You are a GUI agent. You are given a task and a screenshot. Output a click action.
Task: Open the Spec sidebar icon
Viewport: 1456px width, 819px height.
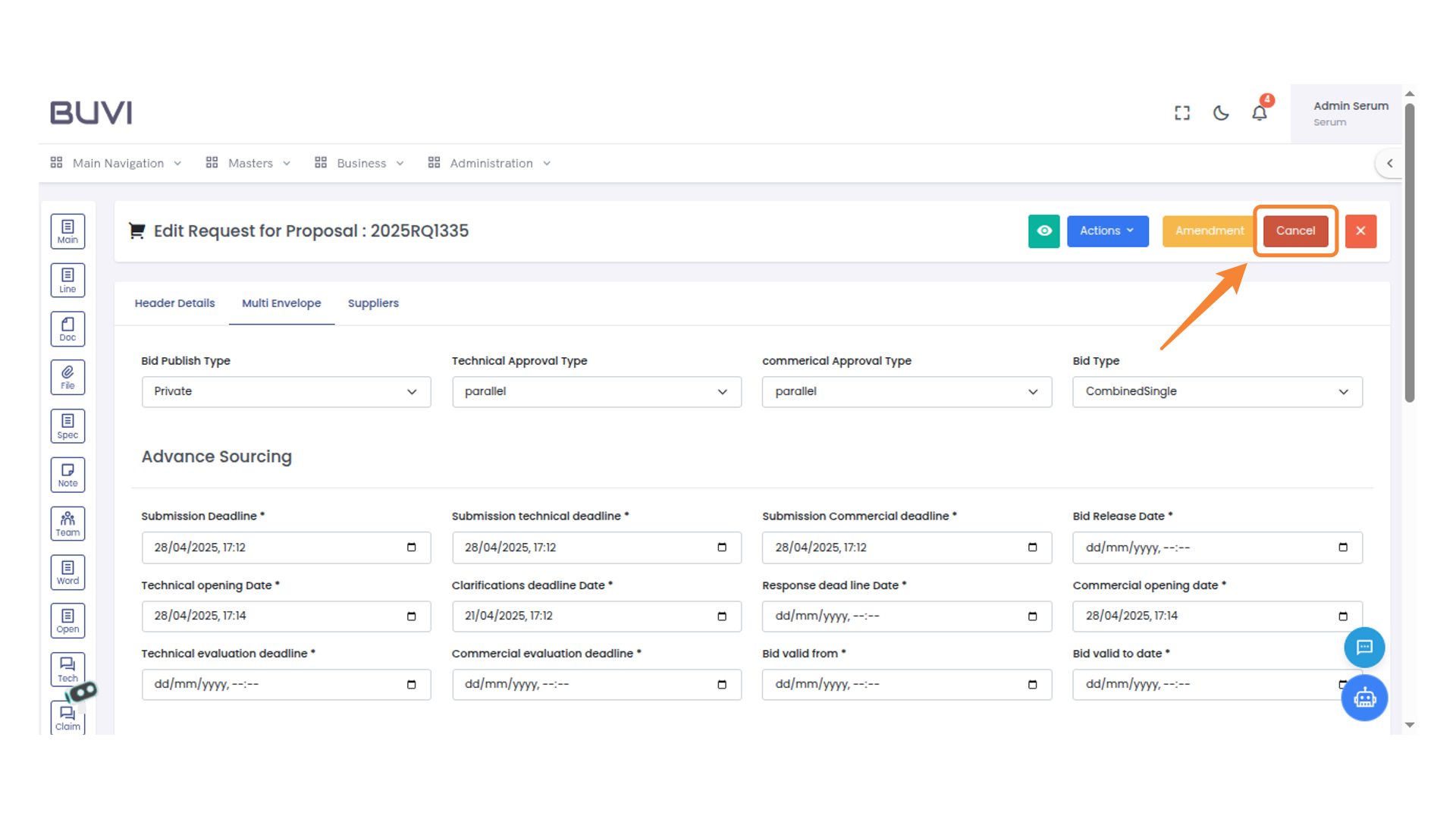67,426
